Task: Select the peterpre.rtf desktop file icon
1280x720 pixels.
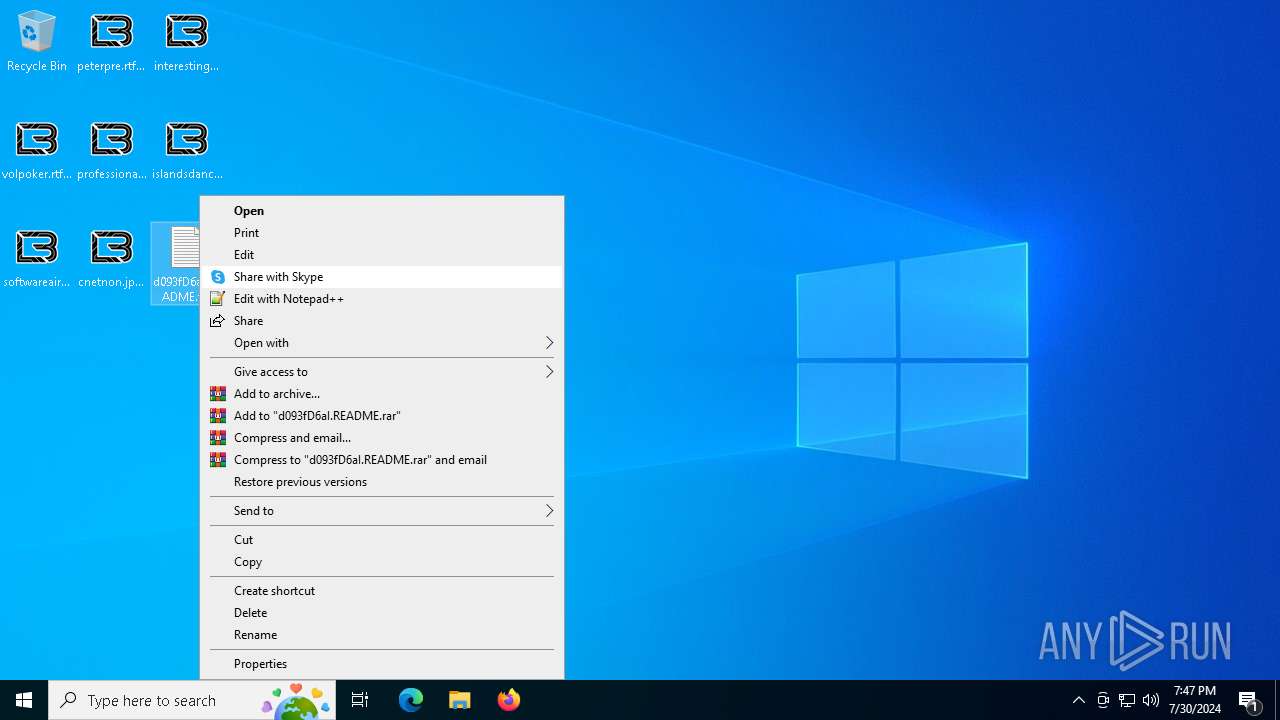Action: coord(111,42)
